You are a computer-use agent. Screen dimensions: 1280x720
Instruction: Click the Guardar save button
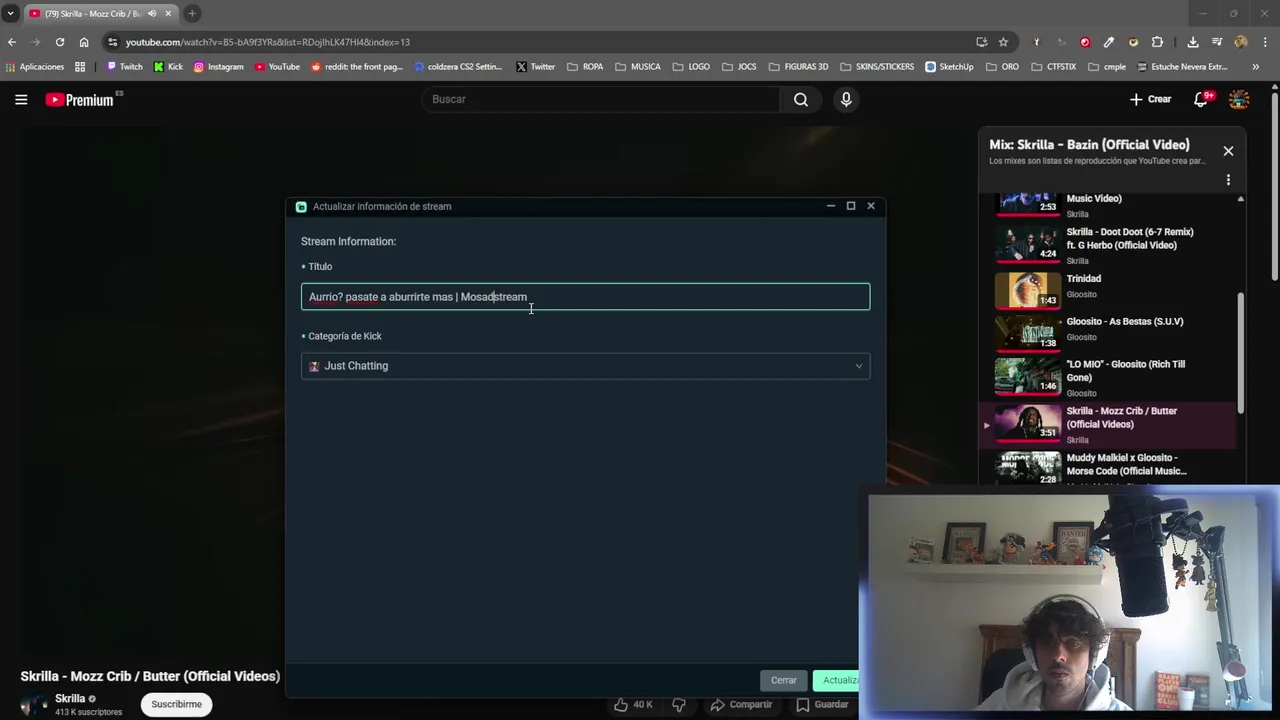pyautogui.click(x=822, y=704)
